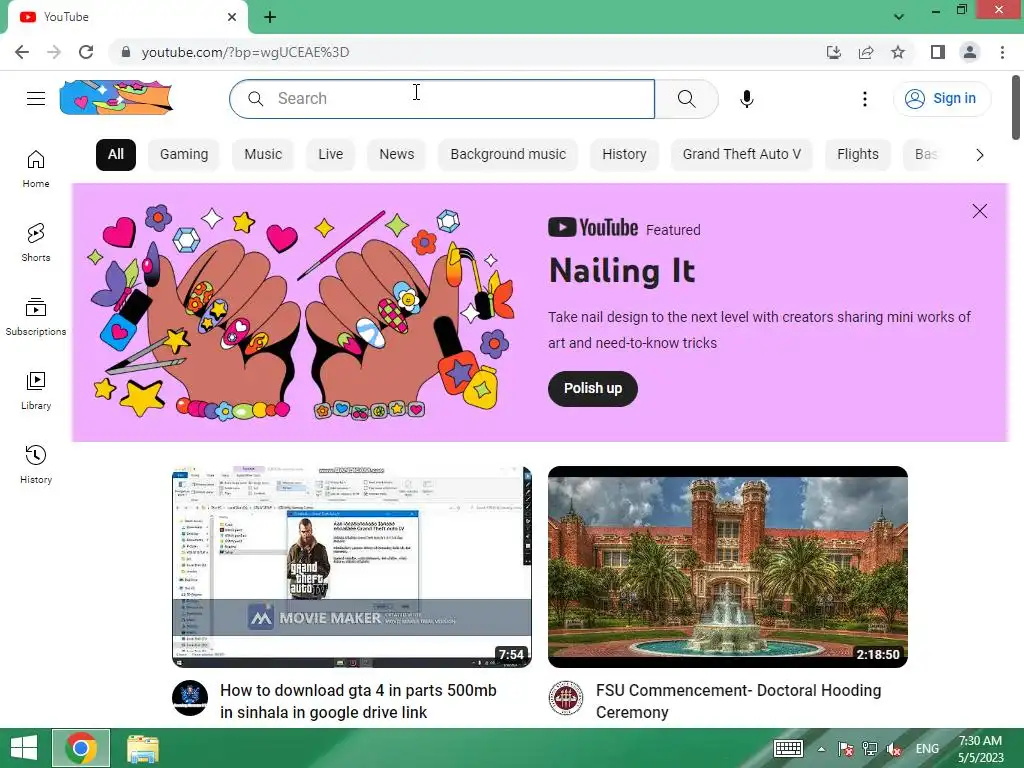
Task: Open the on-screen keyboard tray icon
Action: click(788, 748)
